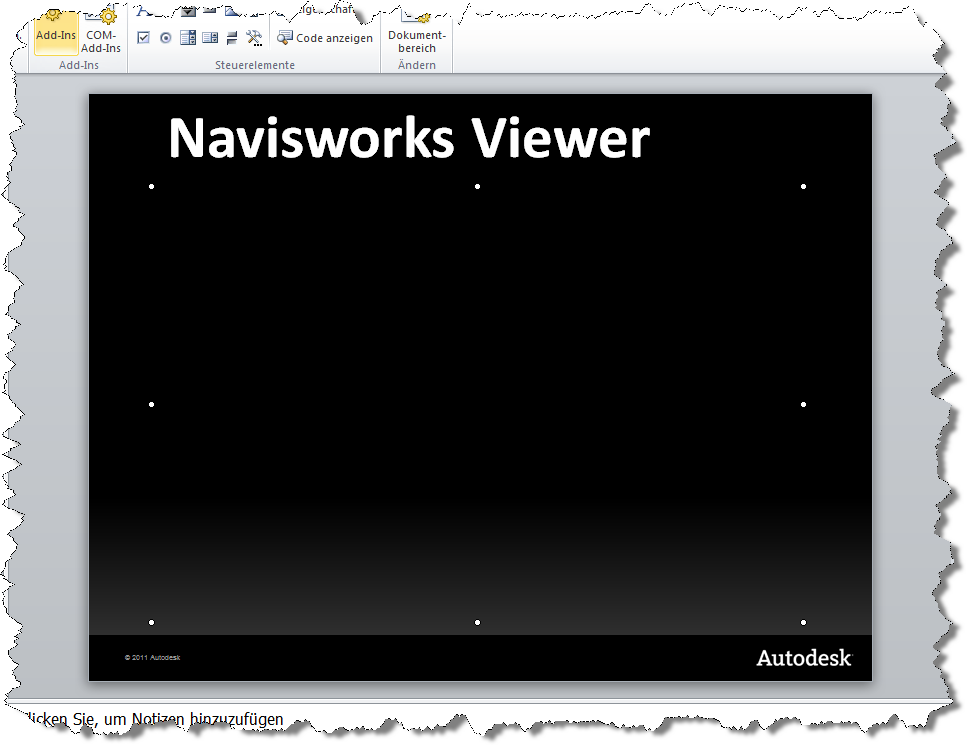Click the middle-left selection handle

152,404
